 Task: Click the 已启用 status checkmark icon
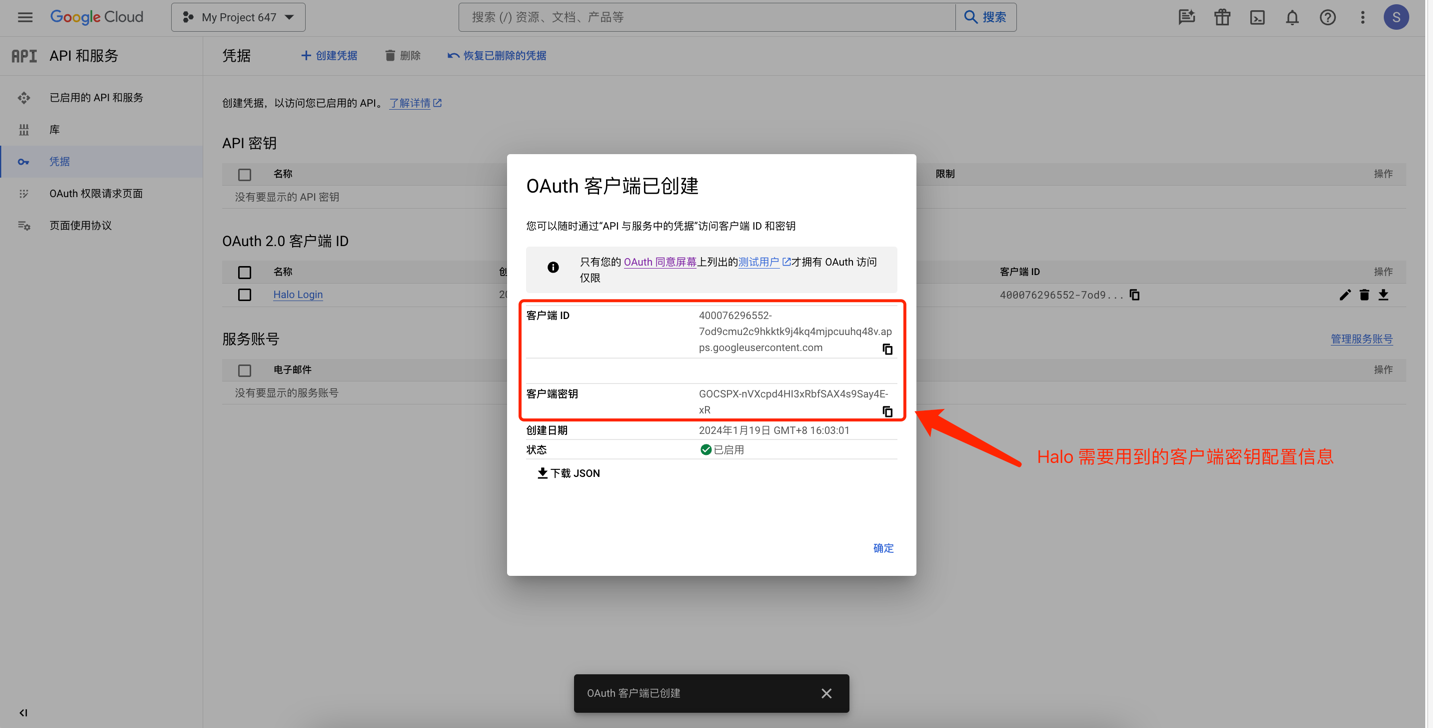[706, 450]
